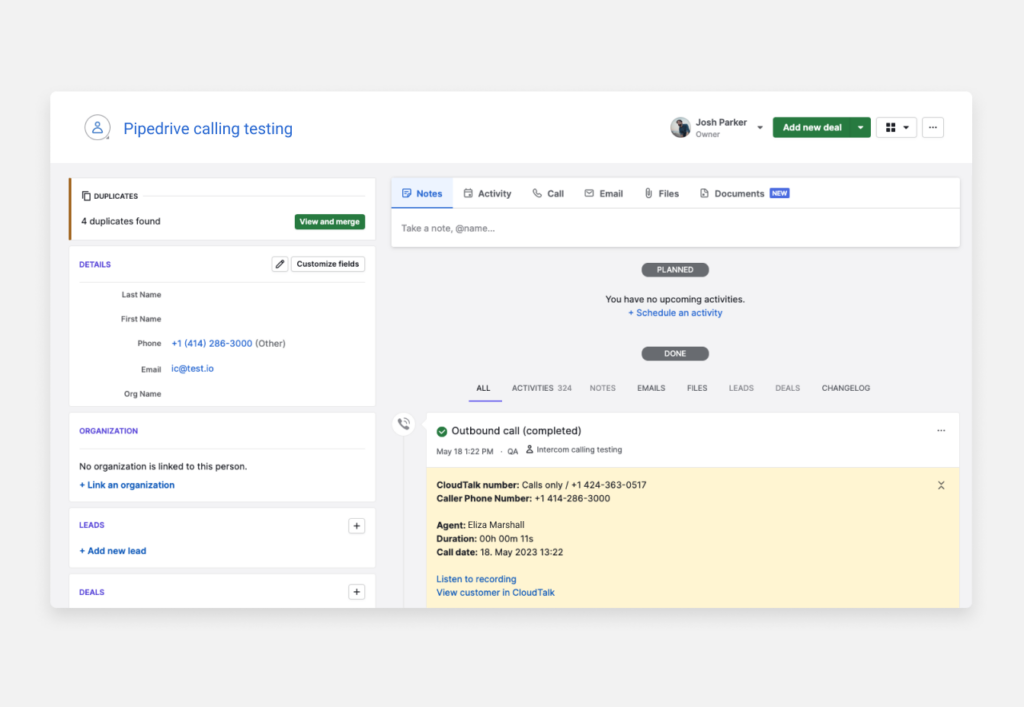This screenshot has width=1024, height=707.
Task: Switch to the Documents tab
Action: [x=744, y=193]
